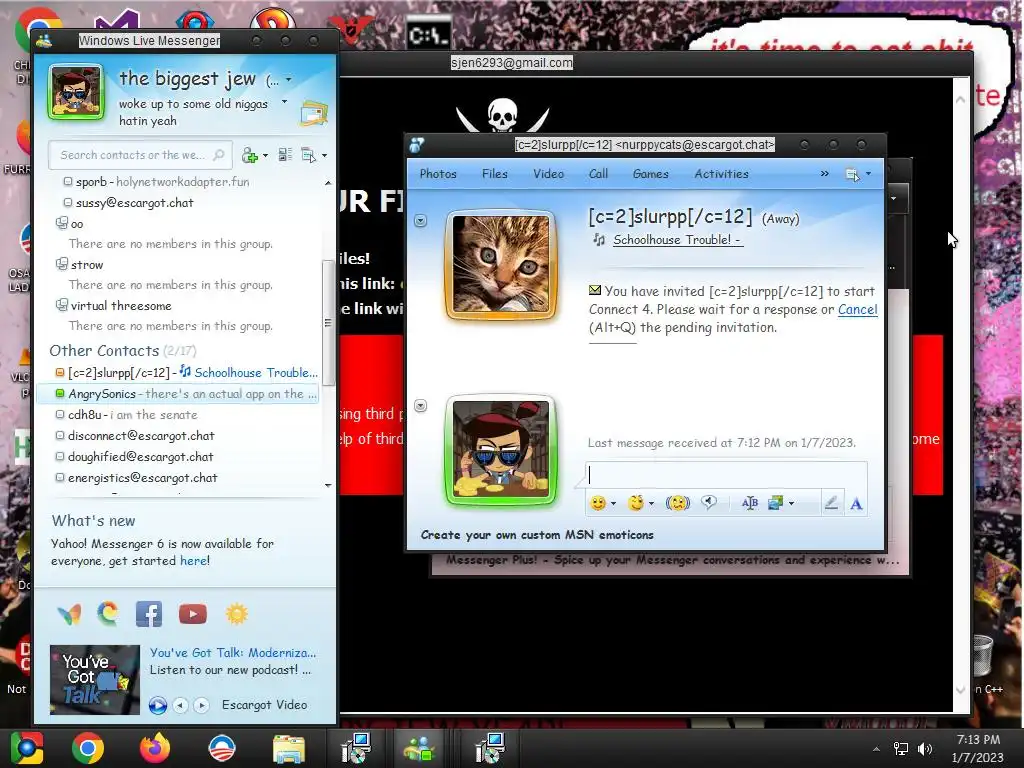Select disconnect@escargot.chat contact
Screen dimensions: 1024x768
[178, 436]
